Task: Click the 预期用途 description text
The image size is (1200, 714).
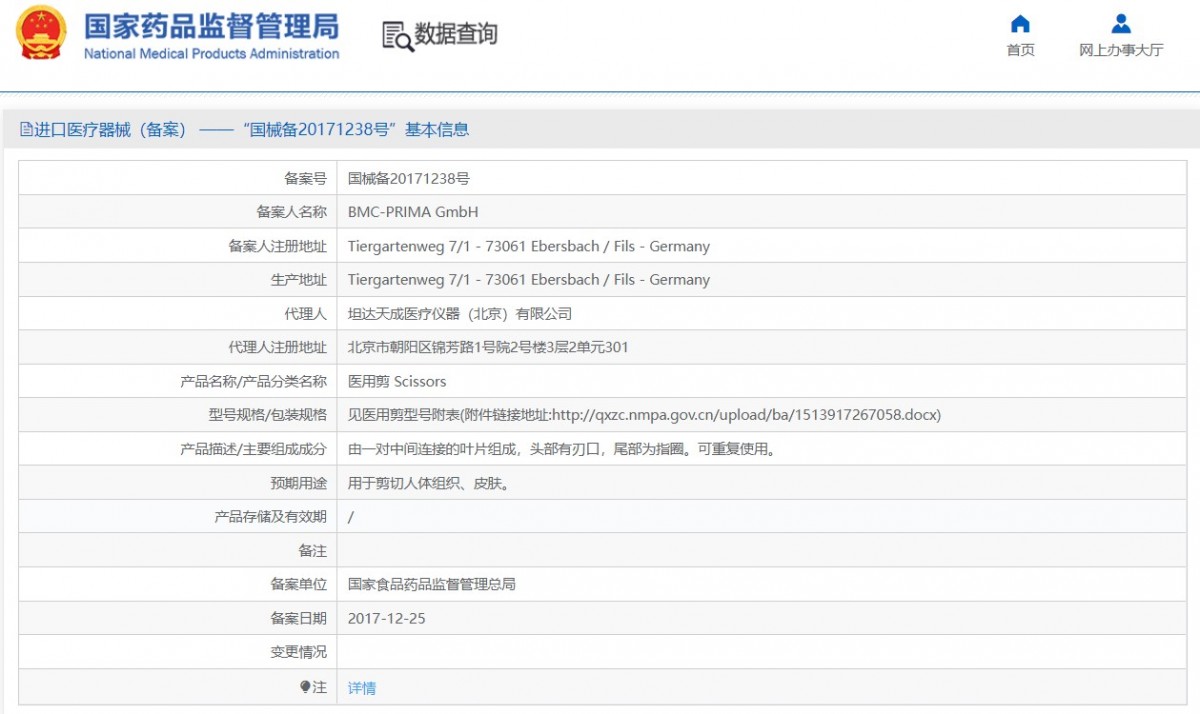Action: [x=429, y=484]
